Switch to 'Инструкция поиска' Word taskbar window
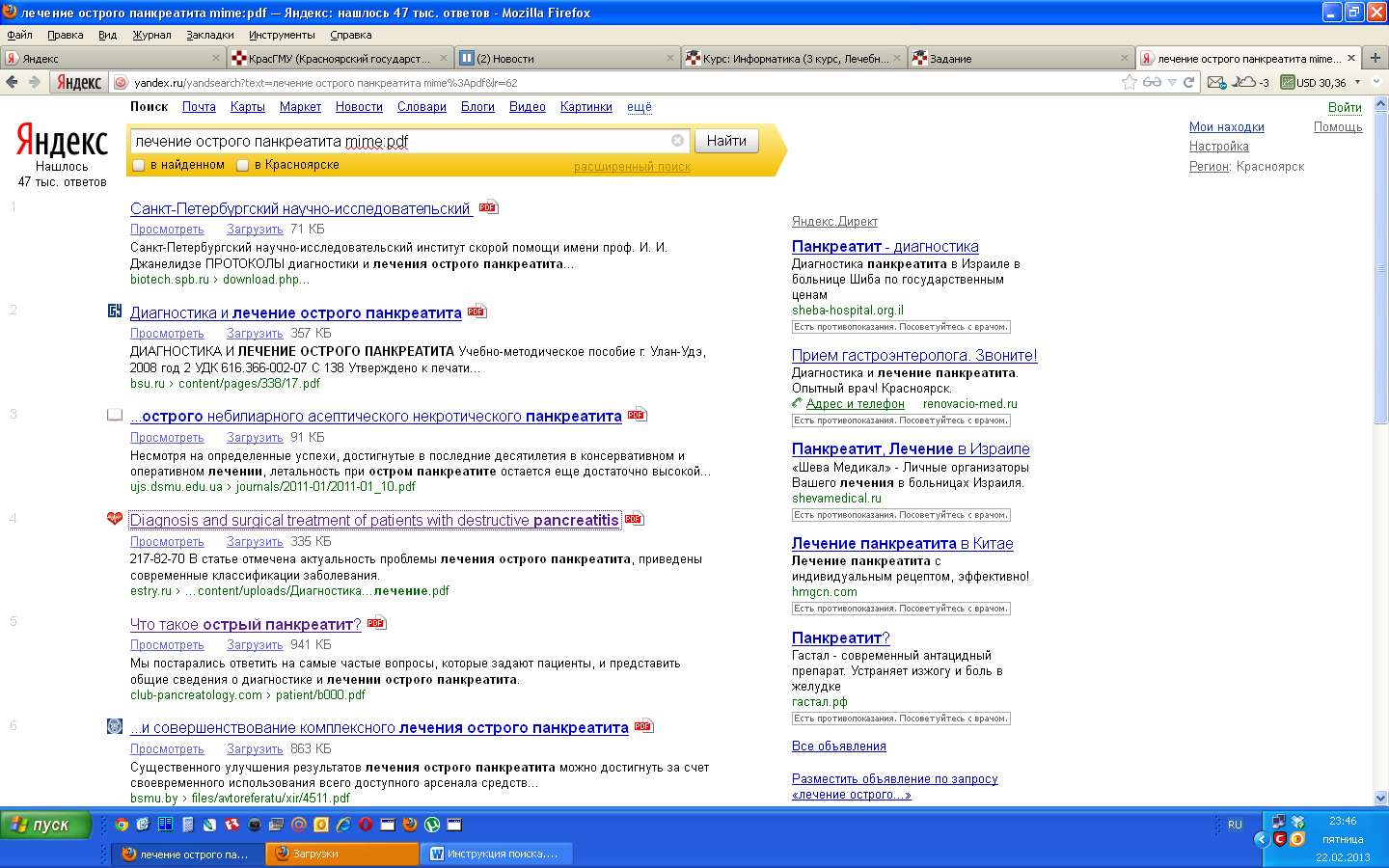The image size is (1389, 868). [498, 854]
